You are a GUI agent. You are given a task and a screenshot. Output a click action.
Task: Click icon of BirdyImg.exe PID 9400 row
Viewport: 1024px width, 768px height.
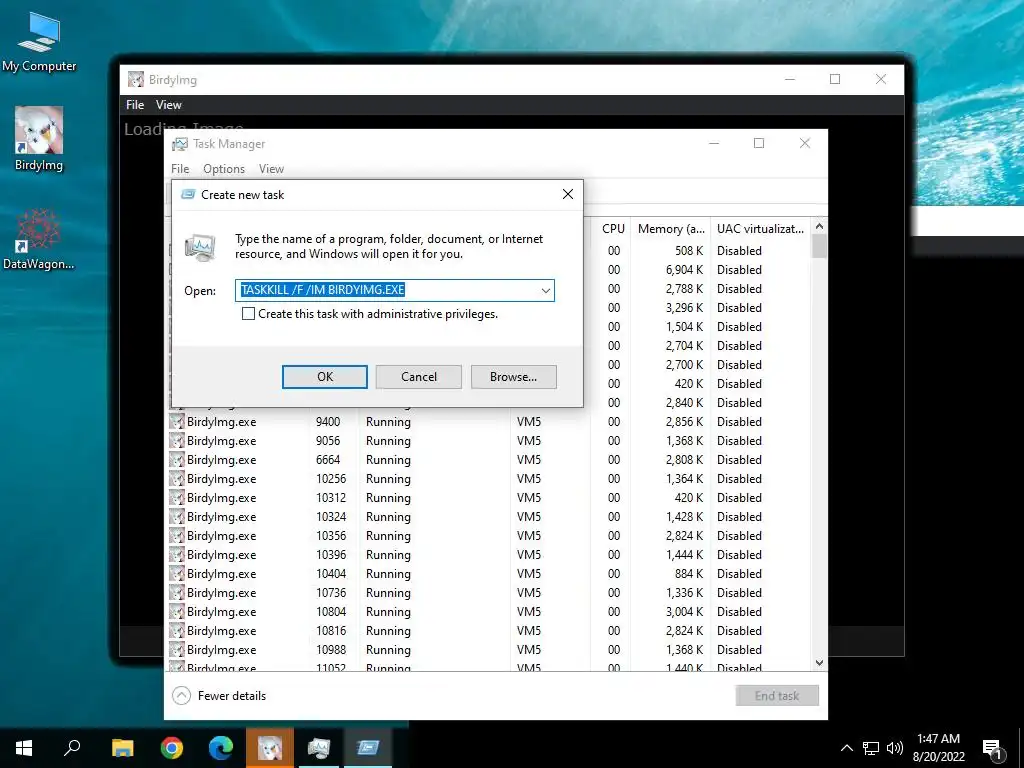click(176, 422)
